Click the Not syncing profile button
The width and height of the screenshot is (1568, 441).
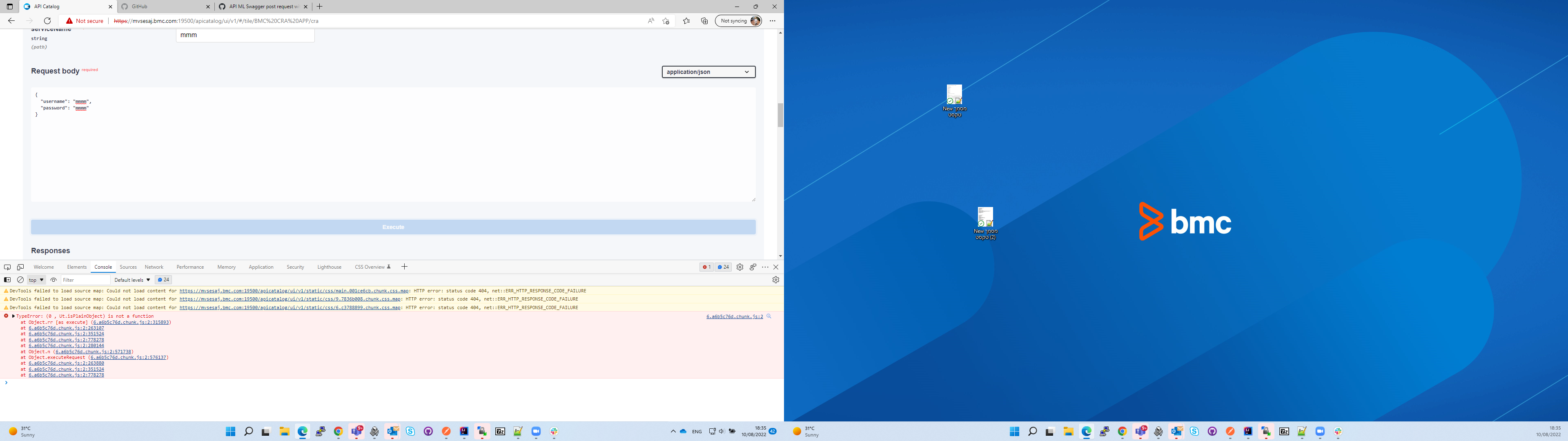click(x=738, y=21)
